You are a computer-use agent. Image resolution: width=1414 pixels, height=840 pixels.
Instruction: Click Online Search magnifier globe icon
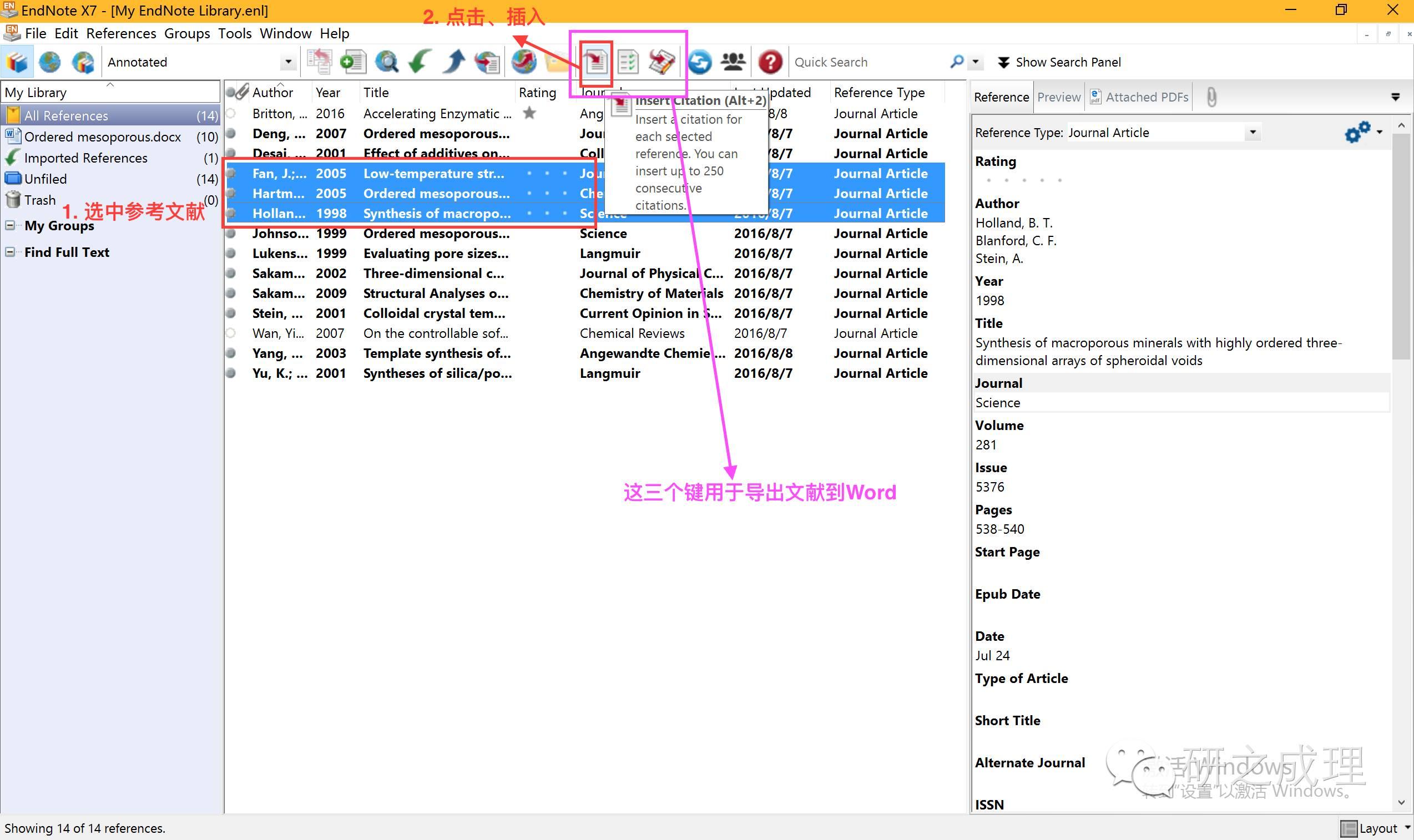click(x=387, y=62)
